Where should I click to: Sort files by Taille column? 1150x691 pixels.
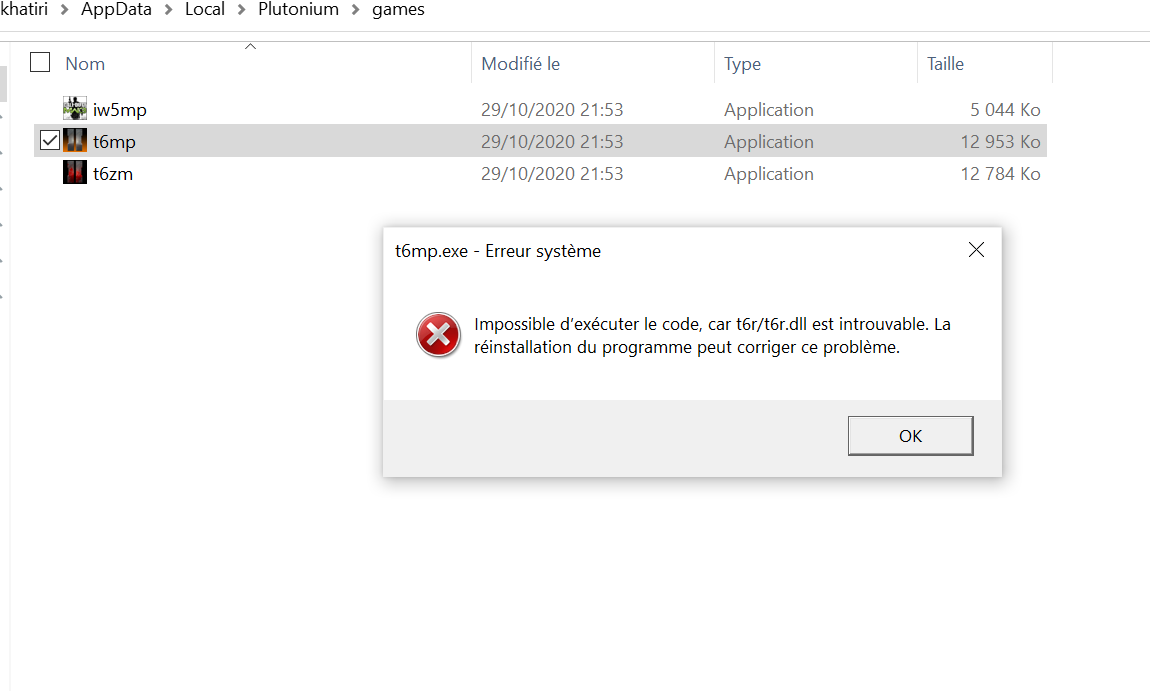945,64
